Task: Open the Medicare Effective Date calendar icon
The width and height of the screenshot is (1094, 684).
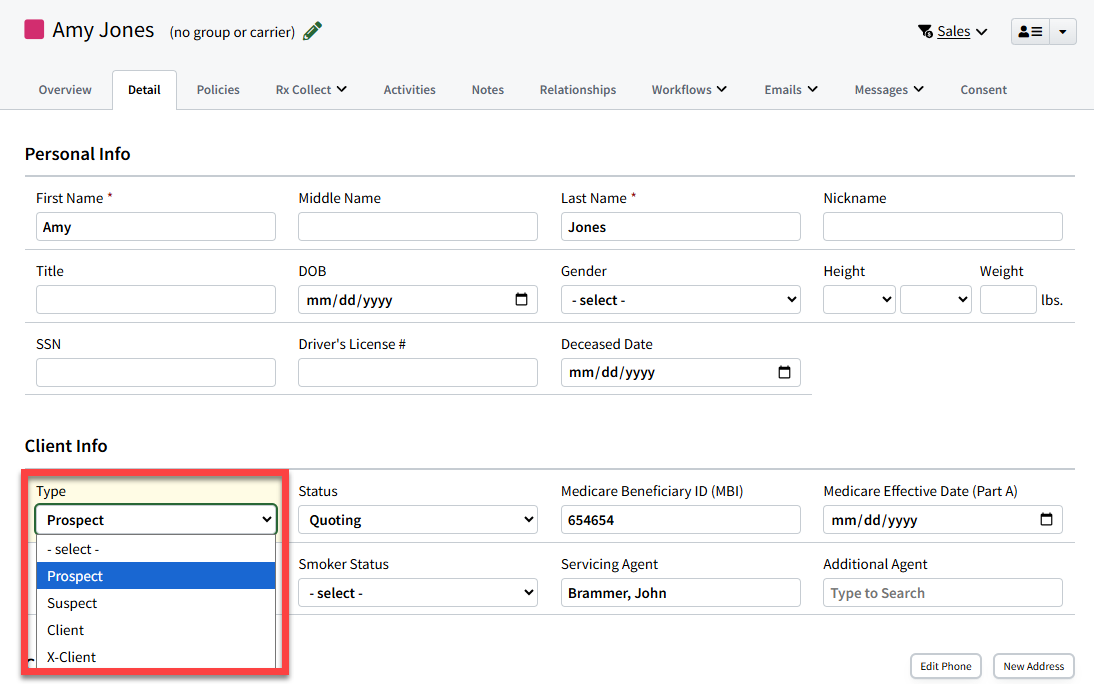Action: [1046, 519]
